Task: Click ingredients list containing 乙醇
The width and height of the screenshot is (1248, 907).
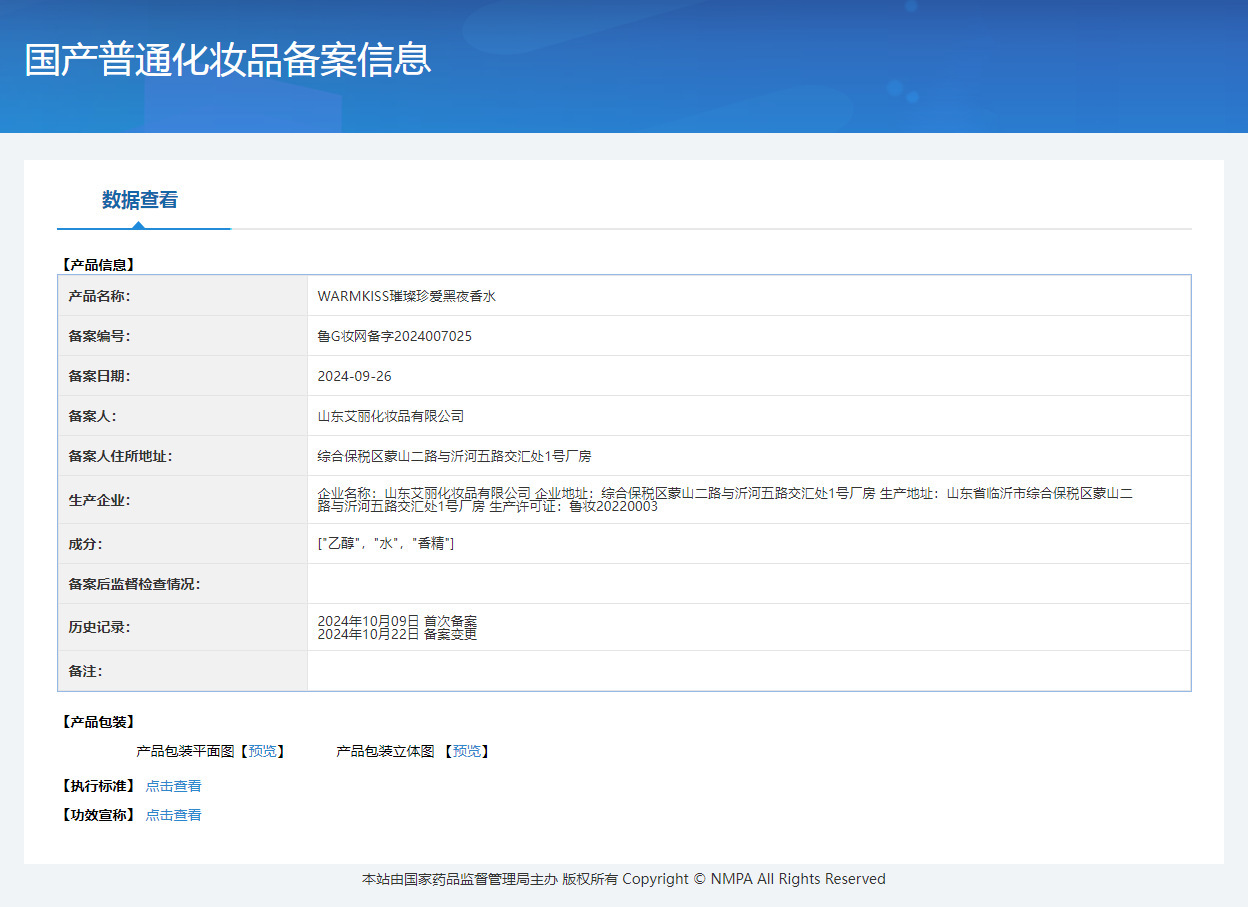Action: (x=386, y=543)
